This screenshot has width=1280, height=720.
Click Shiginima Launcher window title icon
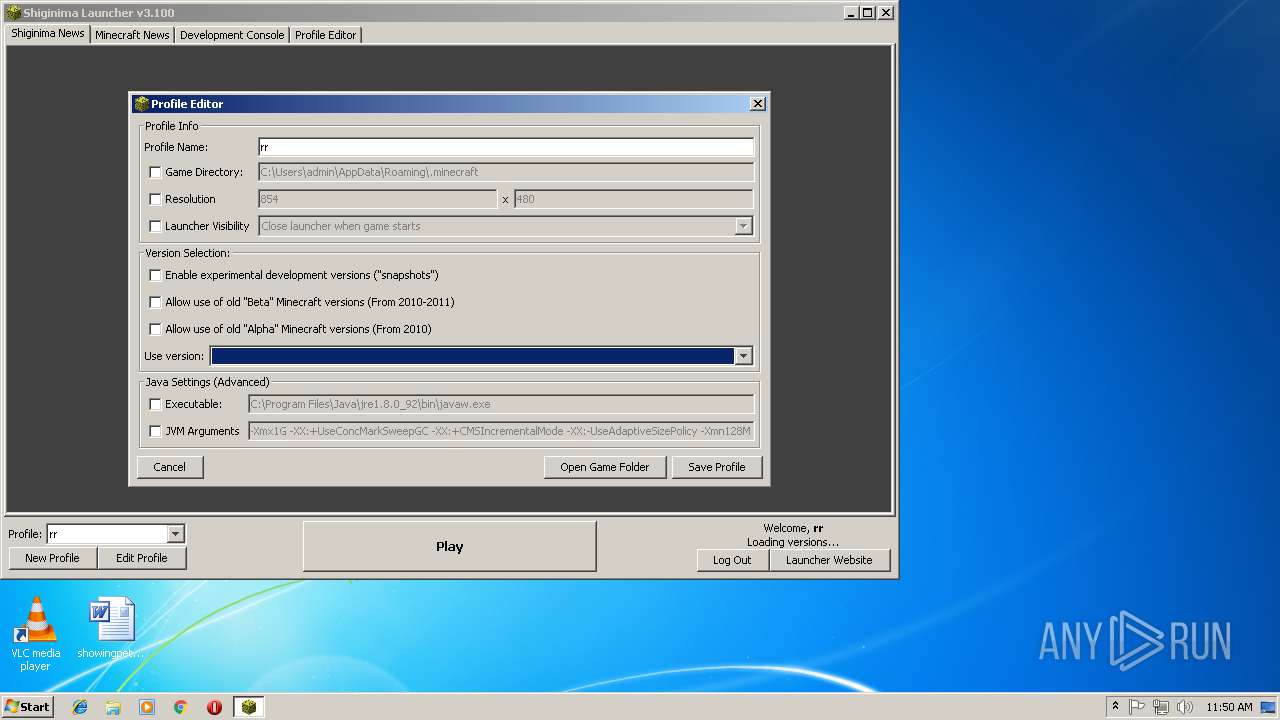(x=13, y=13)
